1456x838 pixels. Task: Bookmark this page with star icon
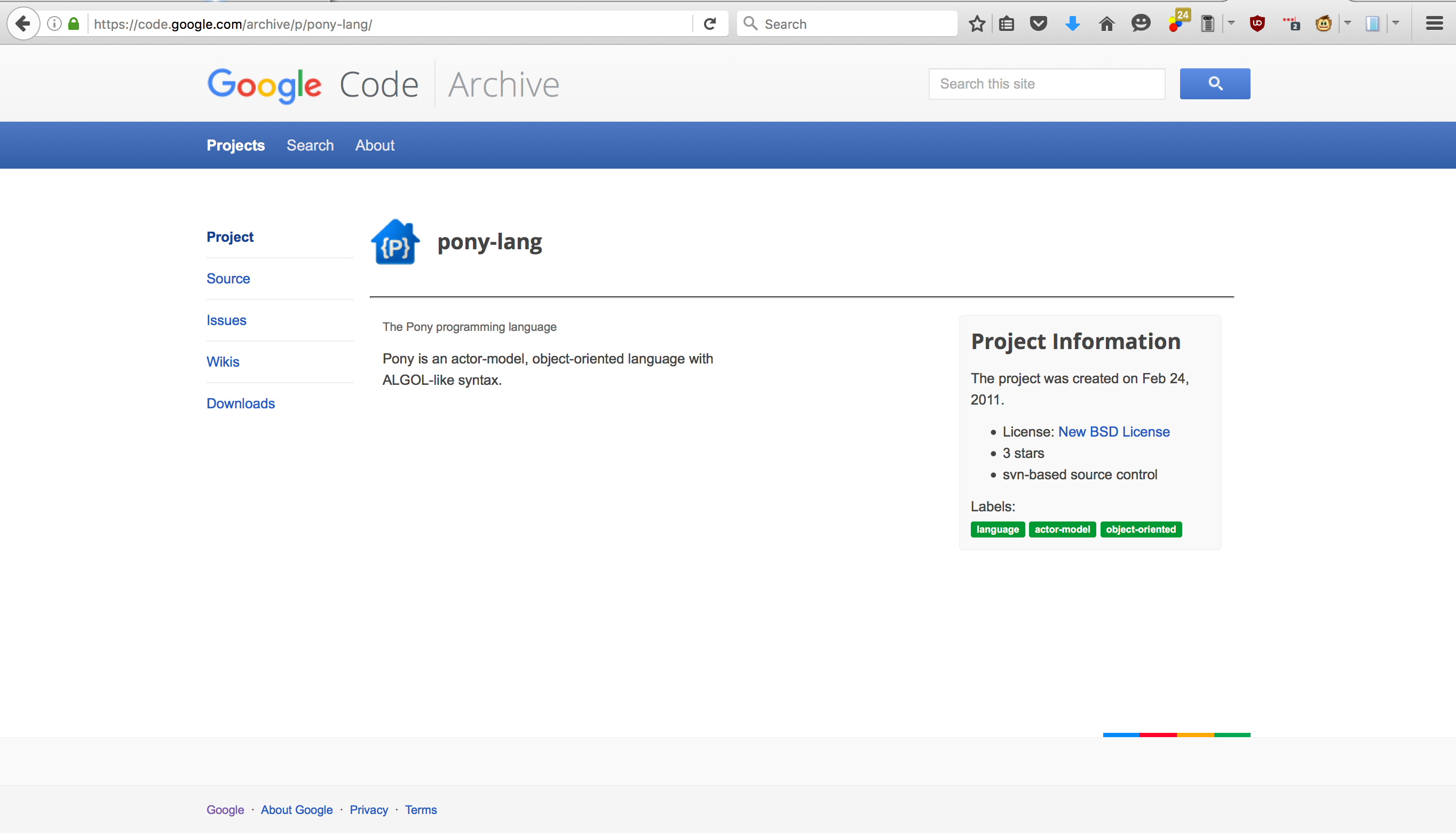tap(977, 23)
